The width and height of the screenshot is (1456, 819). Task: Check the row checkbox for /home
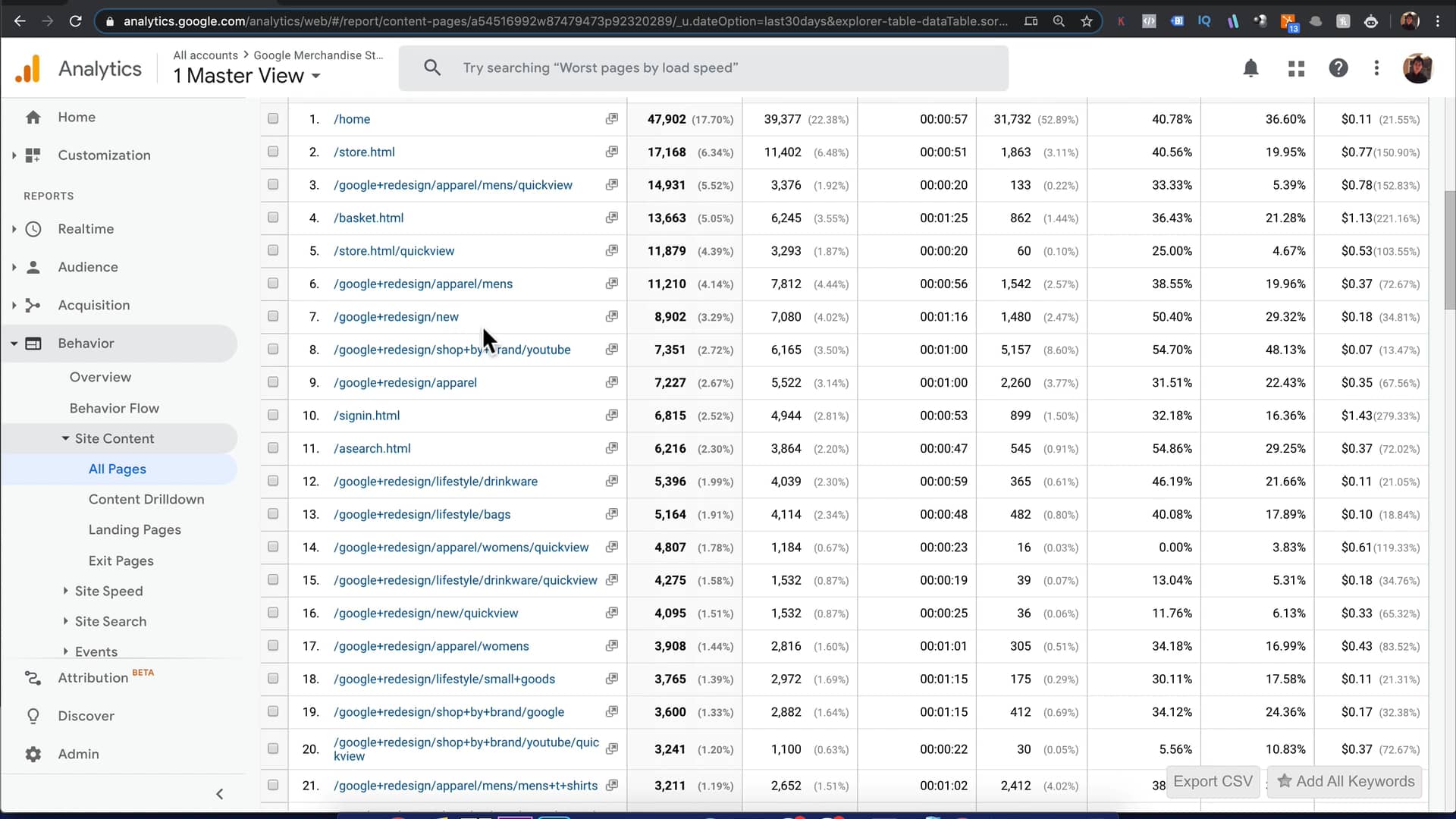point(273,118)
